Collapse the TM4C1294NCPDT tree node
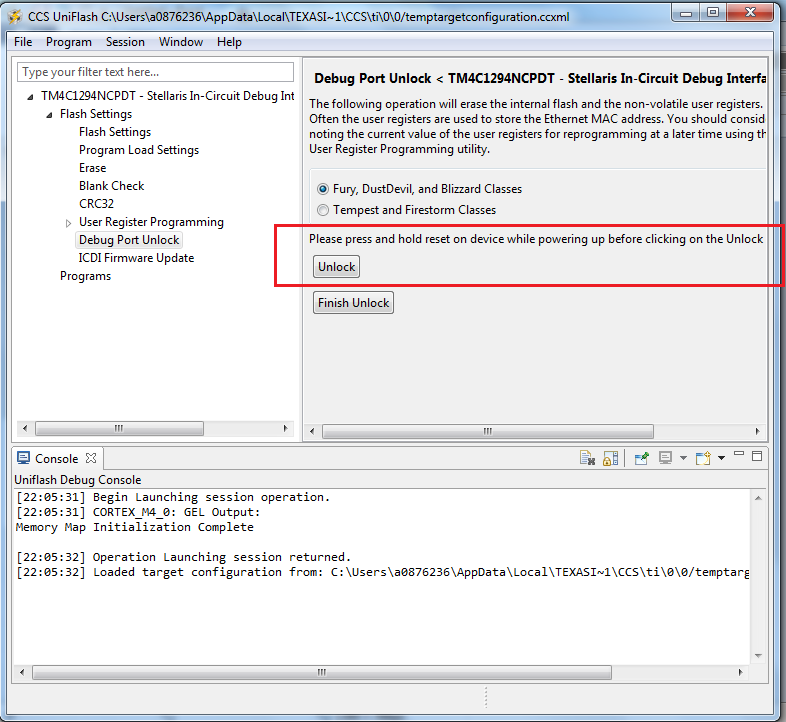The image size is (786, 722). 30,97
